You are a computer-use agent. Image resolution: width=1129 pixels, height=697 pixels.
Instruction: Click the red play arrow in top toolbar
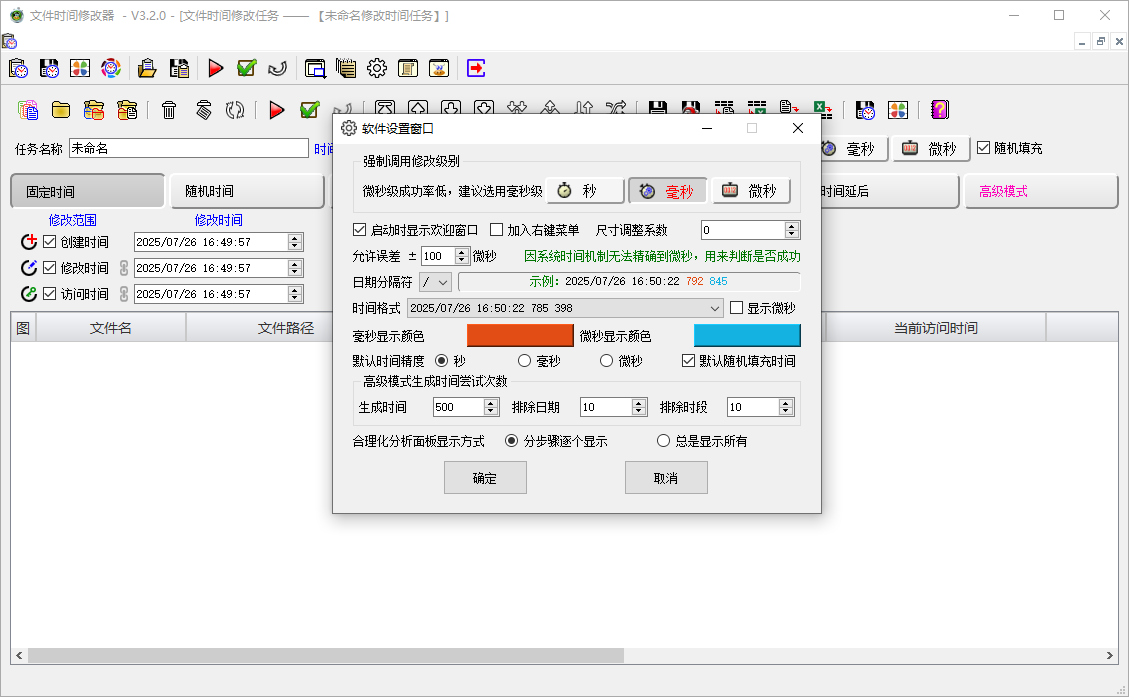pyautogui.click(x=215, y=68)
